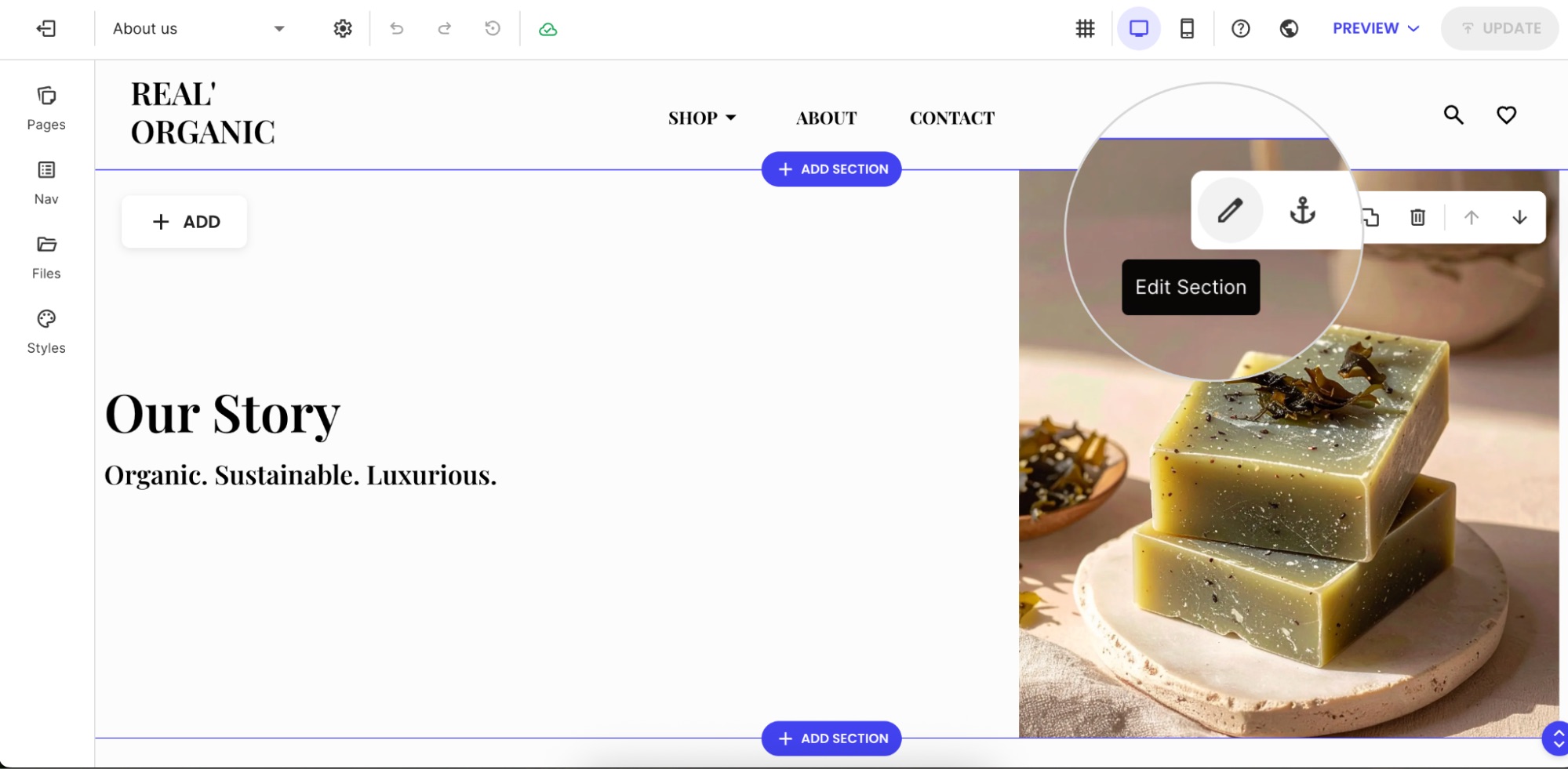The height and width of the screenshot is (769, 1568).
Task: Open the About us page dropdown
Action: coord(199,29)
